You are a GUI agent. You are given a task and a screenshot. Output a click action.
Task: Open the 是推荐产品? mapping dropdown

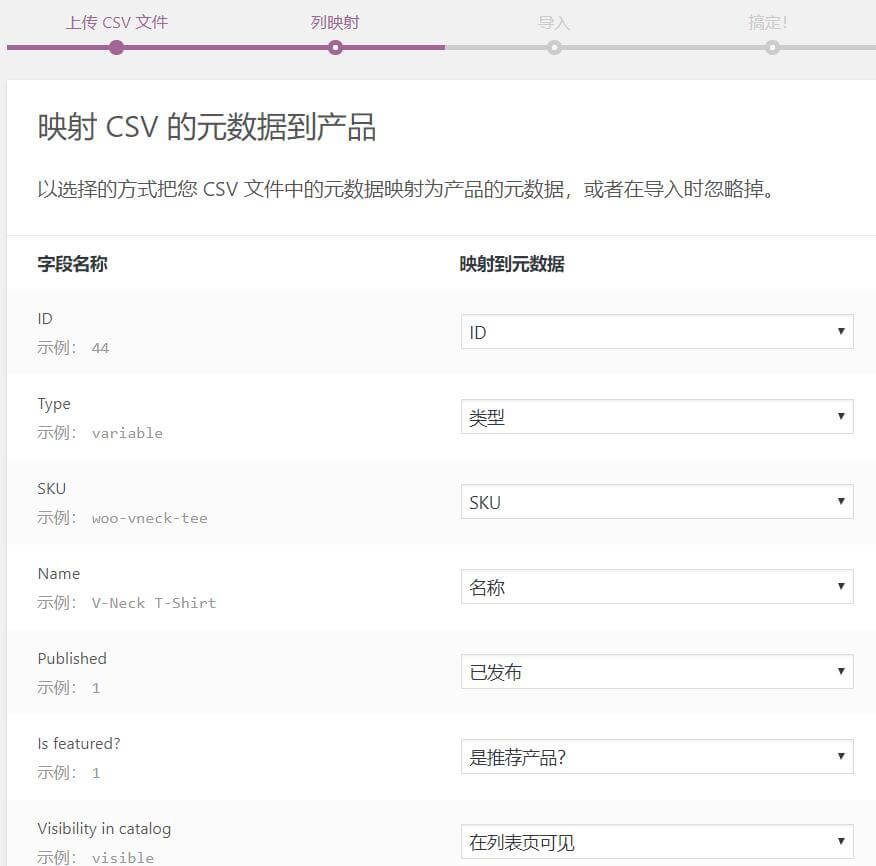pos(656,757)
